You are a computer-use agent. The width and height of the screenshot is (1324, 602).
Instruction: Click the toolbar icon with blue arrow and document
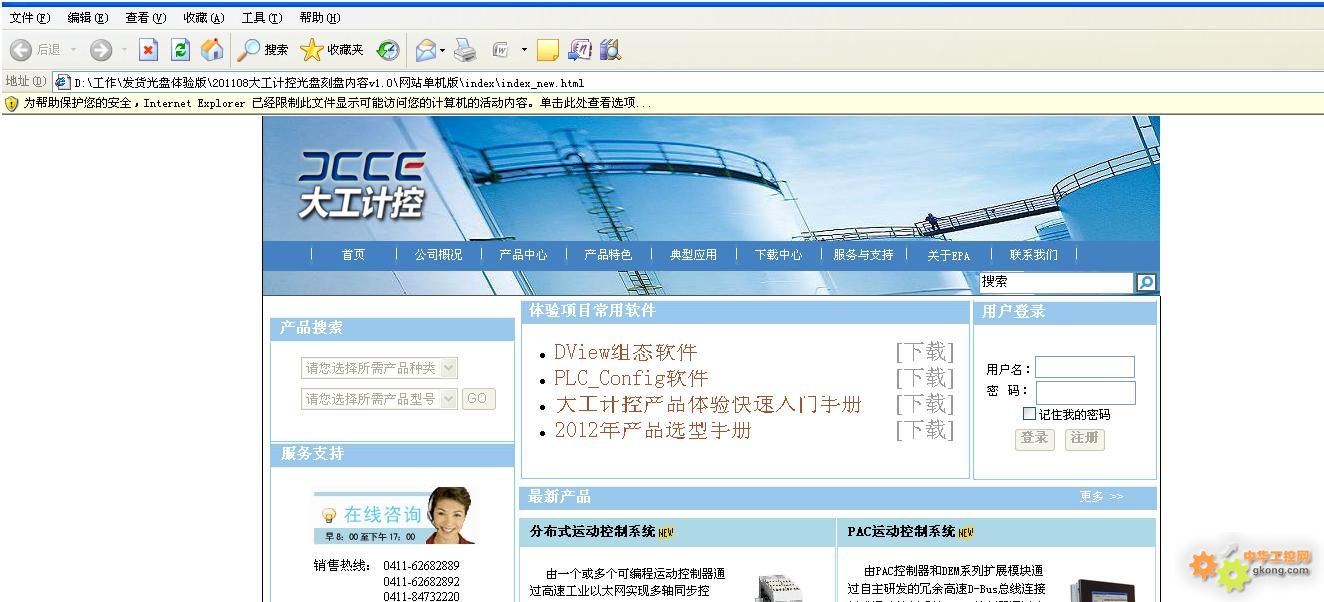click(579, 50)
